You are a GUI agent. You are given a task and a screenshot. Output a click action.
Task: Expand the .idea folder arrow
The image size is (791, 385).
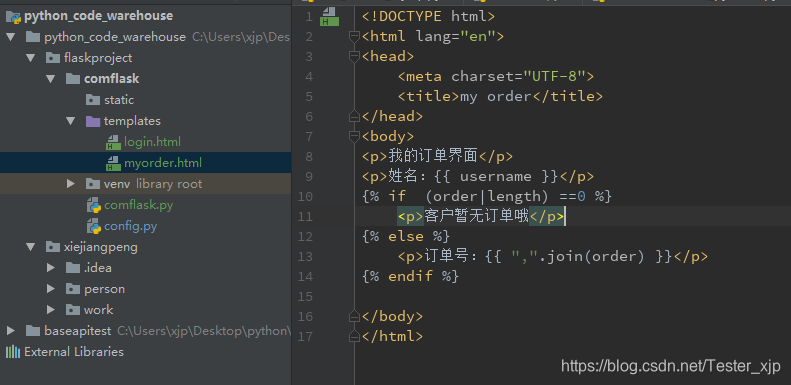coord(50,268)
